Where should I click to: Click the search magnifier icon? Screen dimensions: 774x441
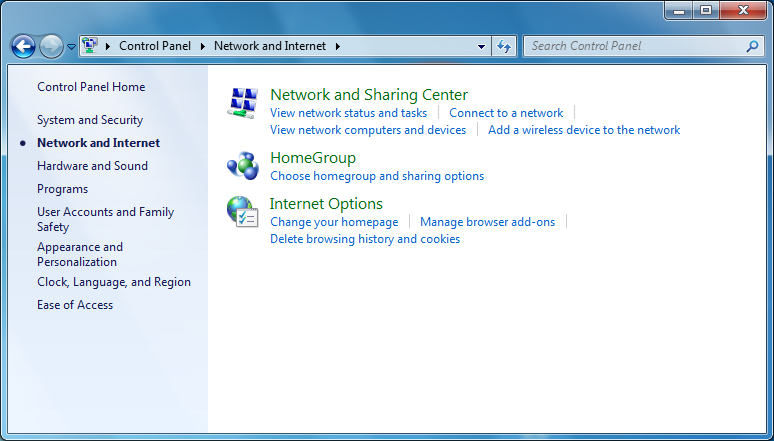click(753, 46)
